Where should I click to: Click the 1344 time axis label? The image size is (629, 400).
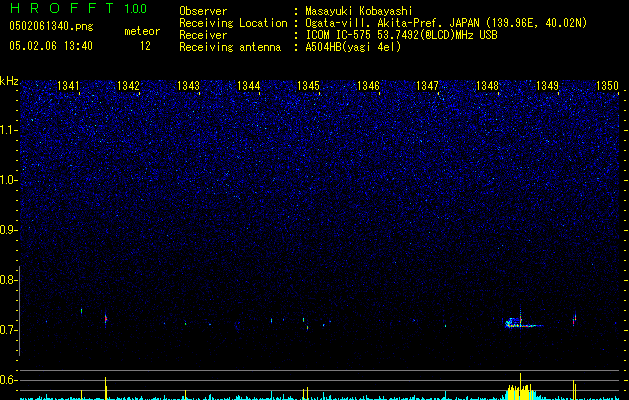click(x=248, y=85)
